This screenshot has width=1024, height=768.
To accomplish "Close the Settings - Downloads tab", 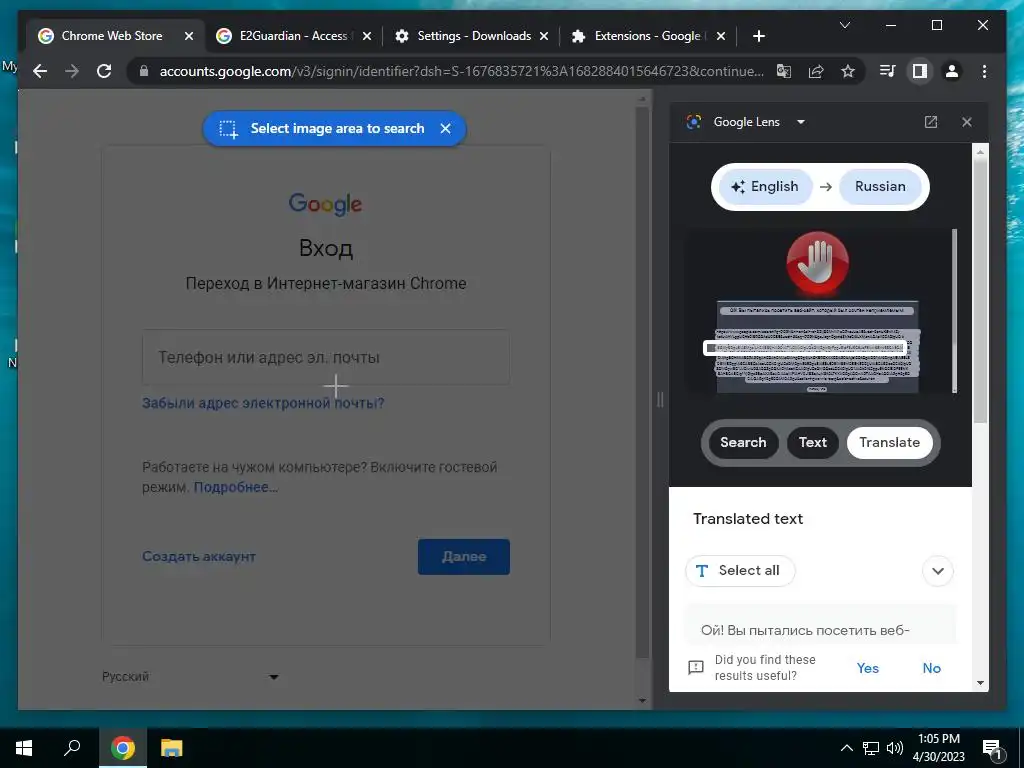I will (543, 36).
